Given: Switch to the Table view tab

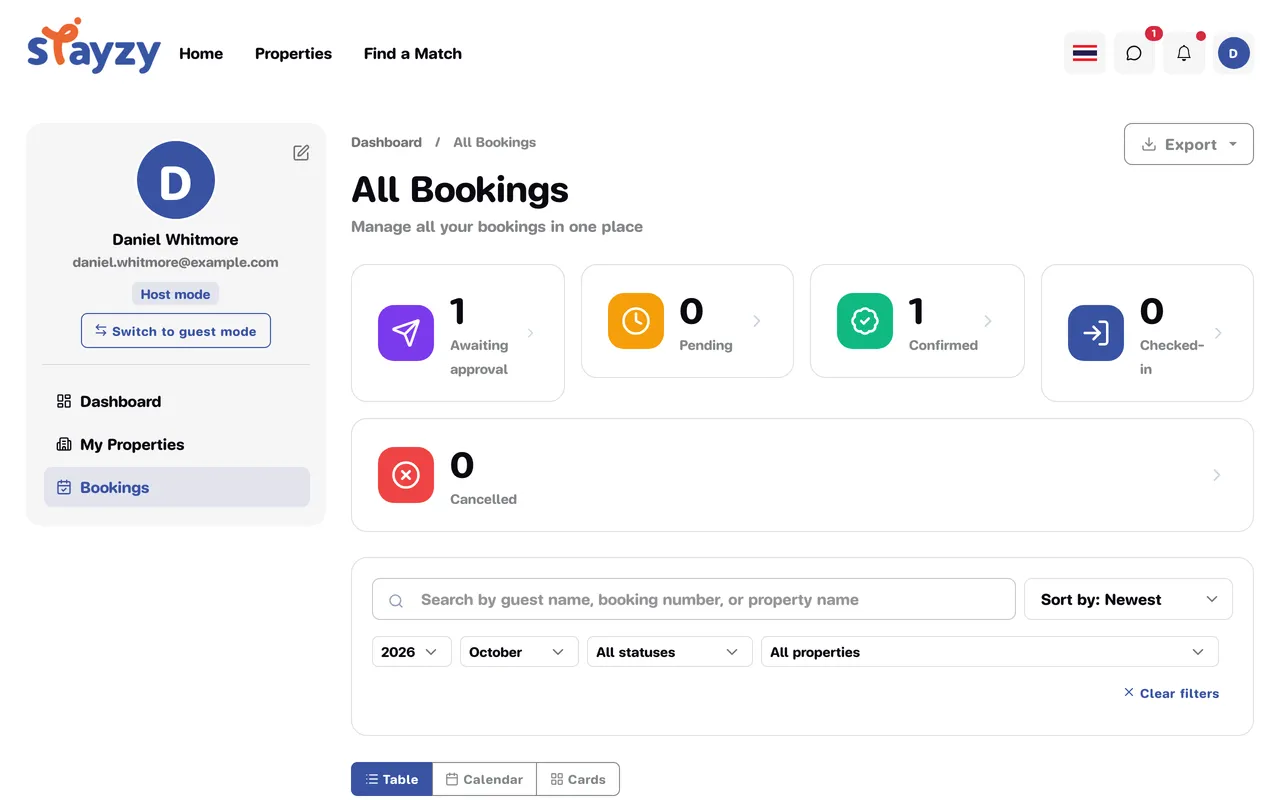Looking at the screenshot, I should click(x=392, y=779).
